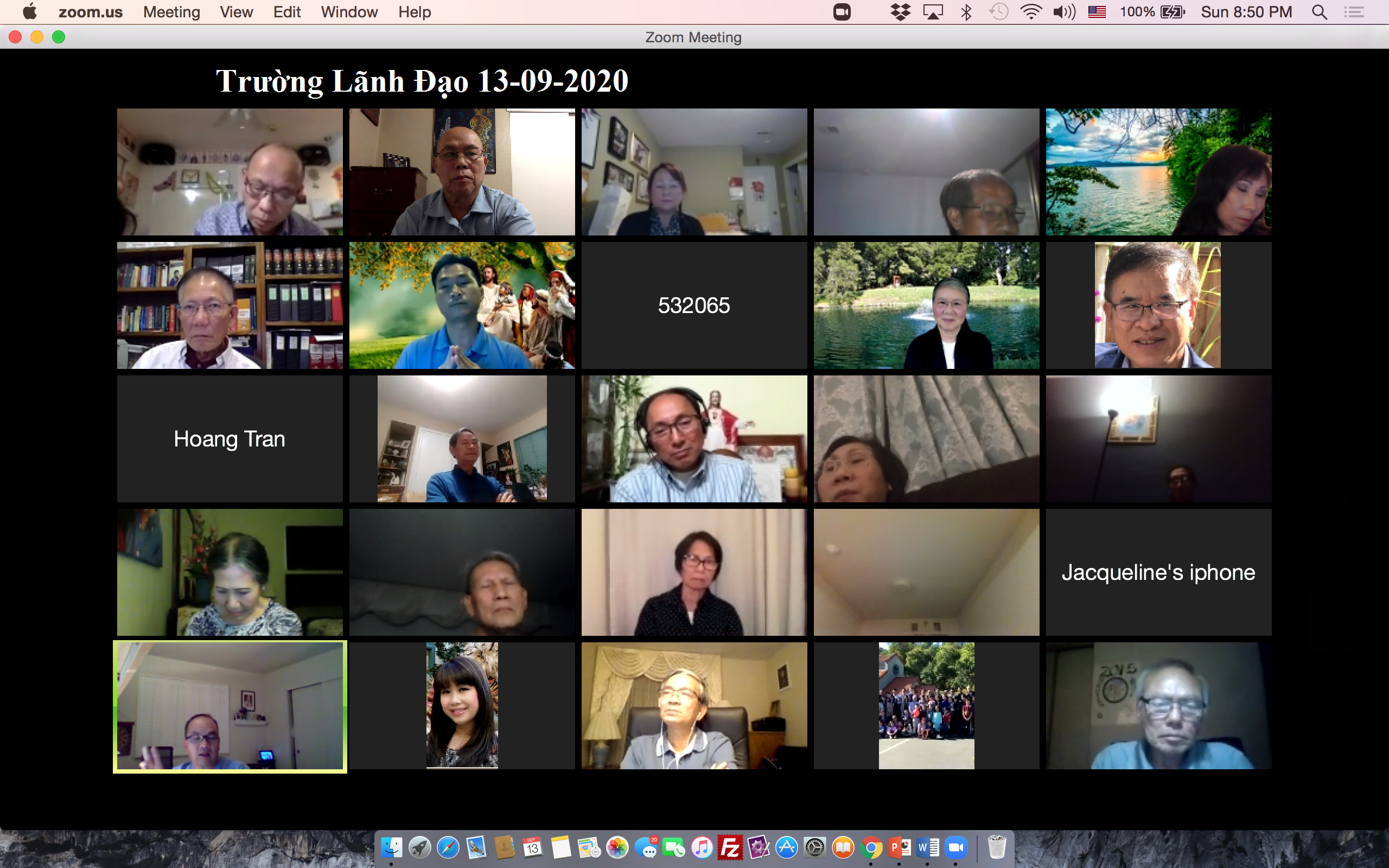Screen dimensions: 1389x868
Task: Open Messages with 20 unread badge
Action: point(646,847)
